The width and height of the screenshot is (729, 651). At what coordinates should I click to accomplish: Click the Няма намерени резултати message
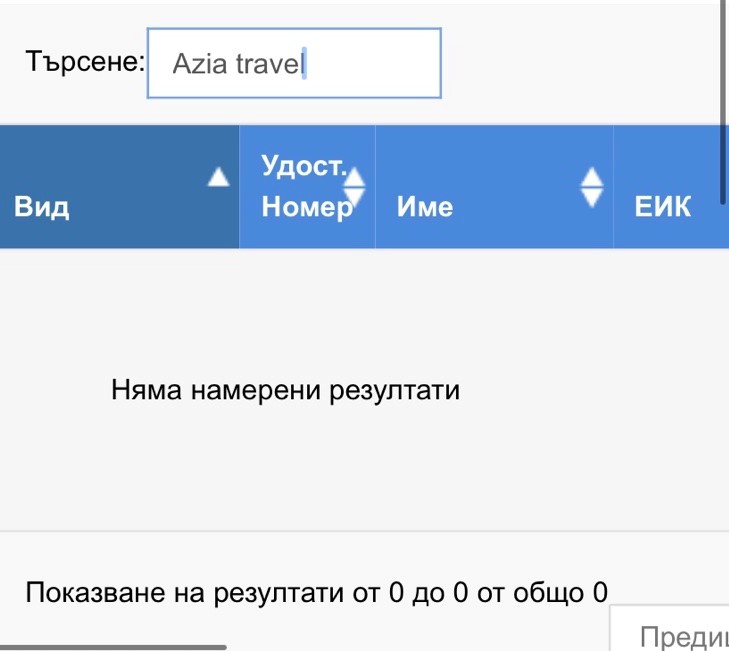[x=285, y=389]
